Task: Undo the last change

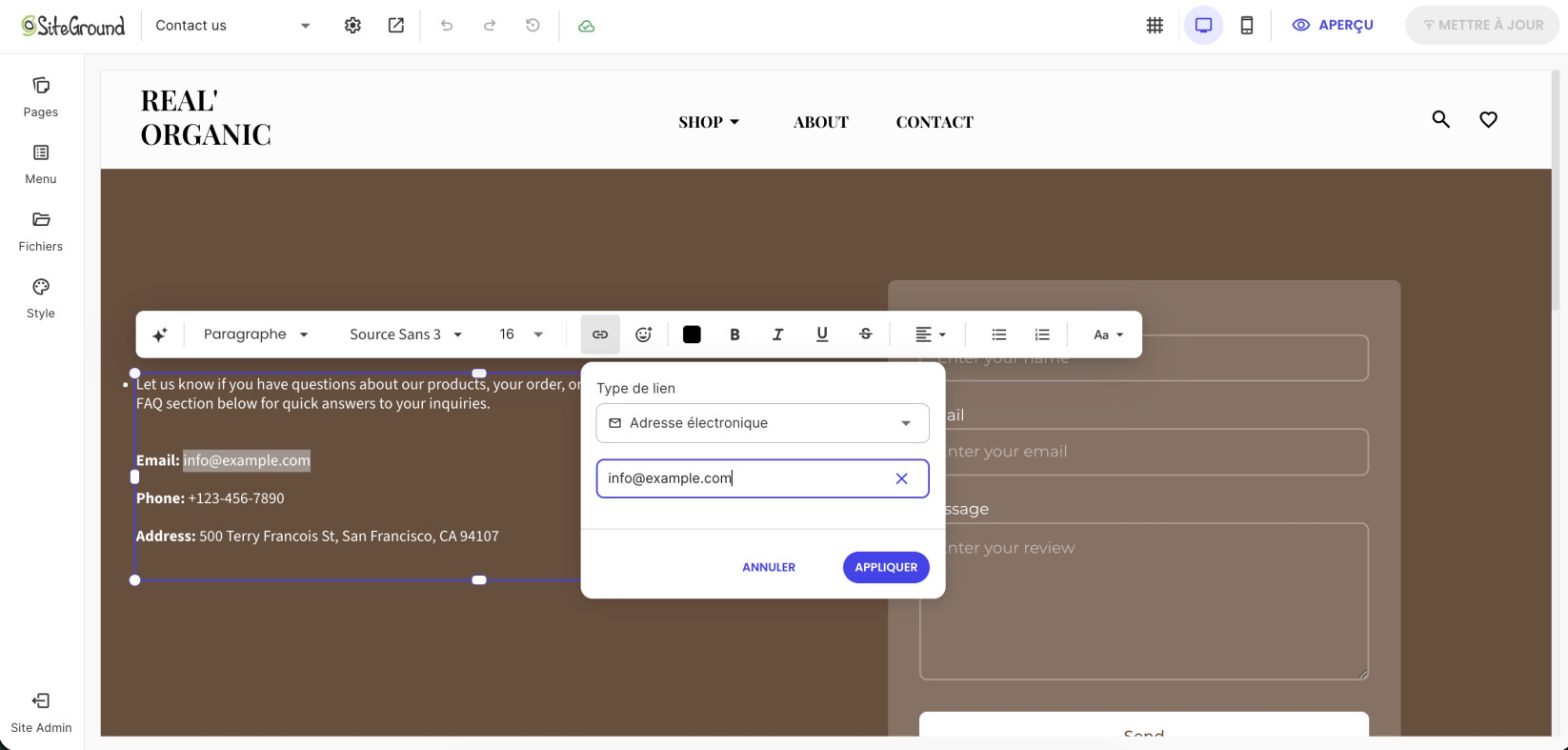Action: pyautogui.click(x=447, y=26)
